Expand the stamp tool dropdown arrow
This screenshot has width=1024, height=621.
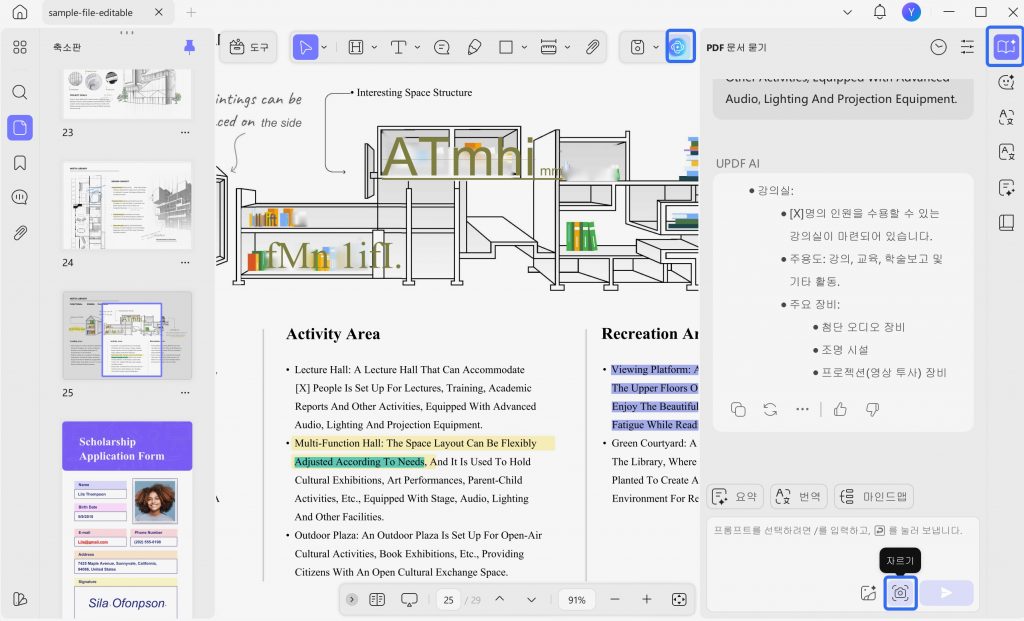pos(568,47)
